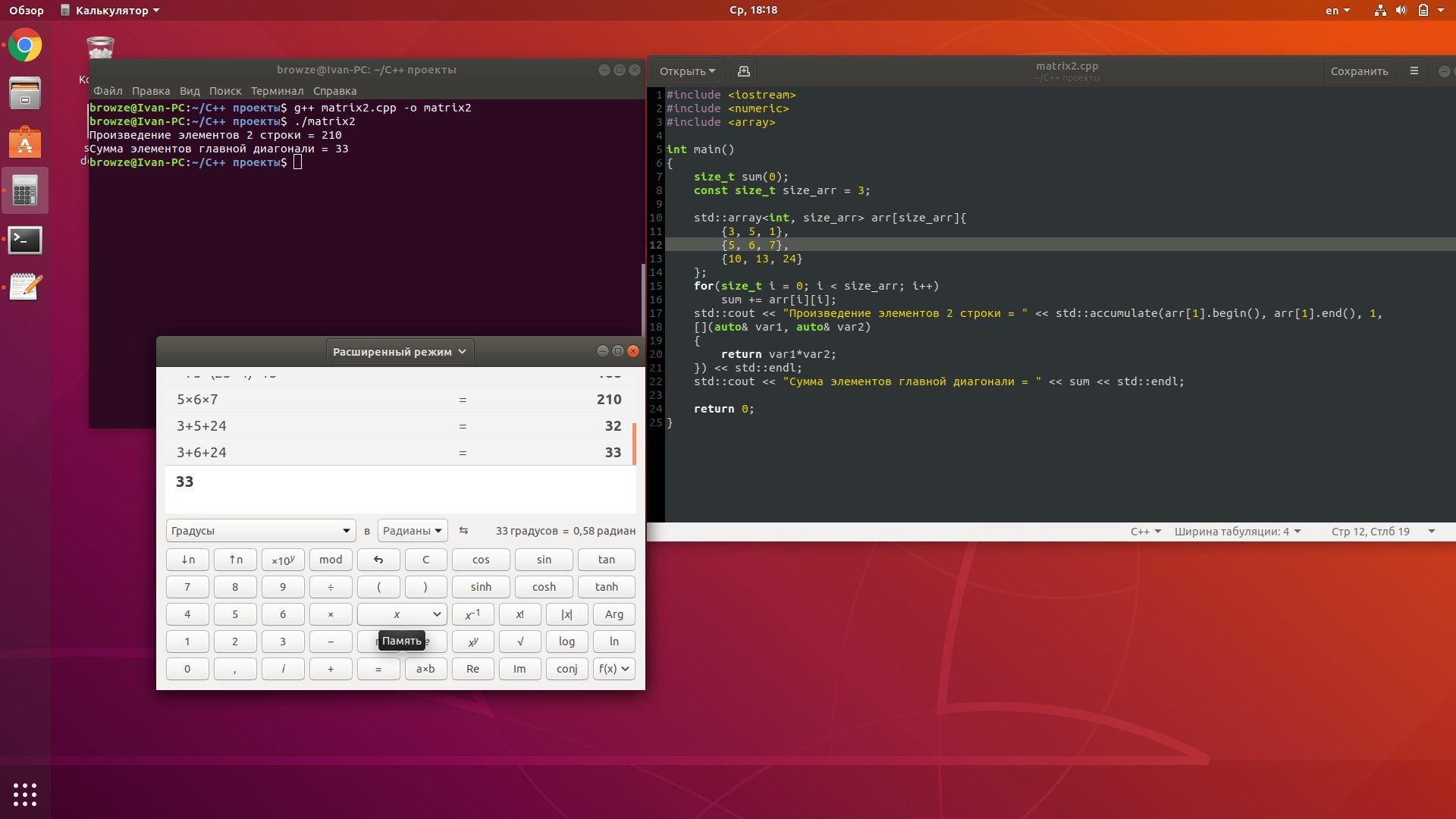Image resolution: width=1456 pixels, height=819 pixels.
Task: Open the Радианы target unit dropdown
Action: click(412, 530)
